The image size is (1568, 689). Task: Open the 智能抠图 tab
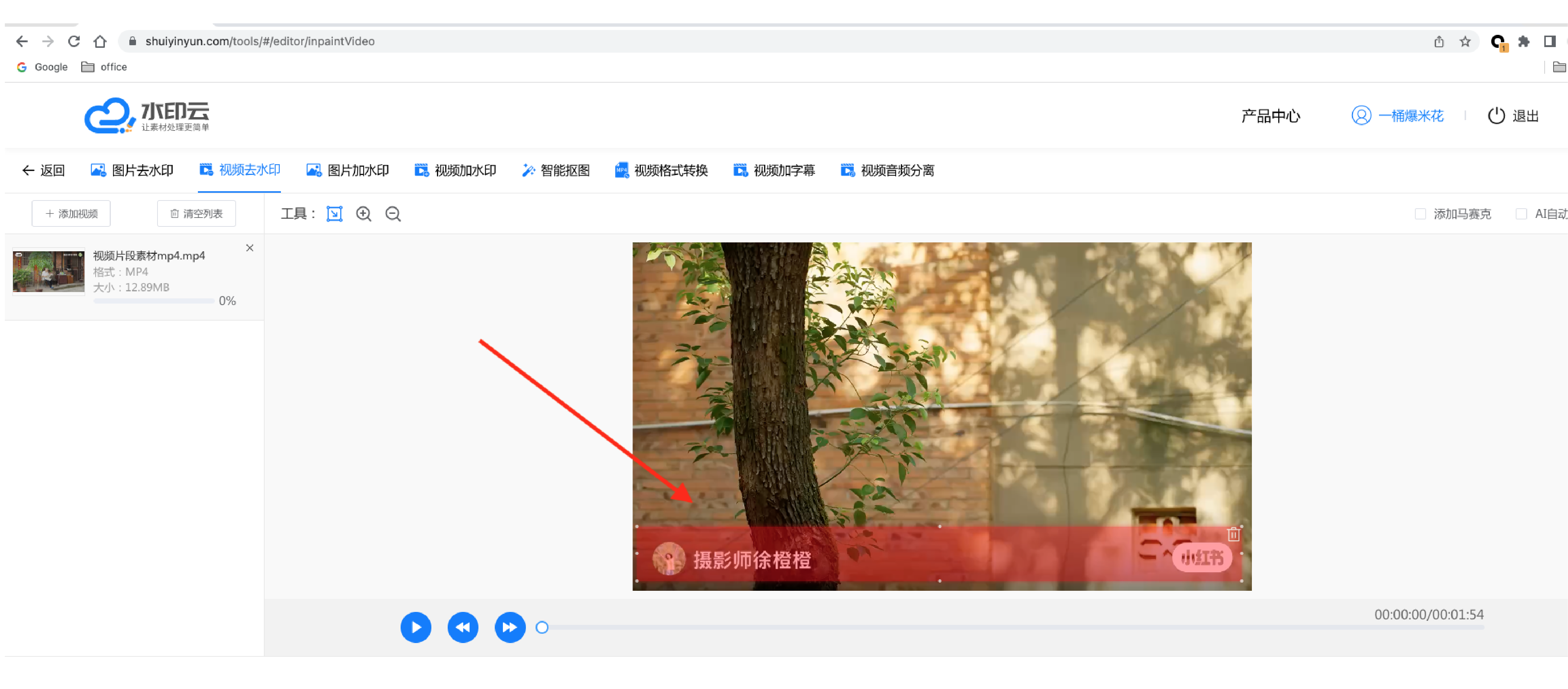coord(556,170)
